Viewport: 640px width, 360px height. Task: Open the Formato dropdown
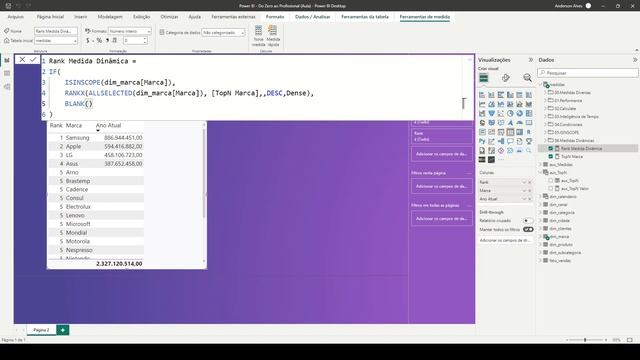pyautogui.click(x=130, y=31)
